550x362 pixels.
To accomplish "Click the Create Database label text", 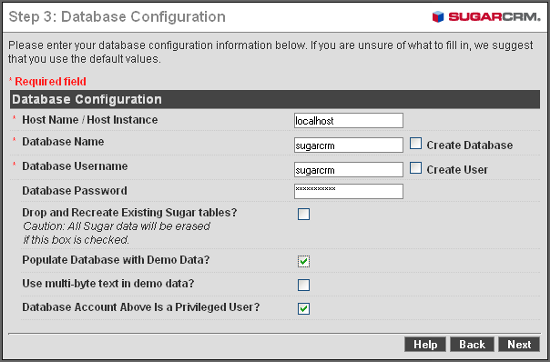I will (470, 145).
